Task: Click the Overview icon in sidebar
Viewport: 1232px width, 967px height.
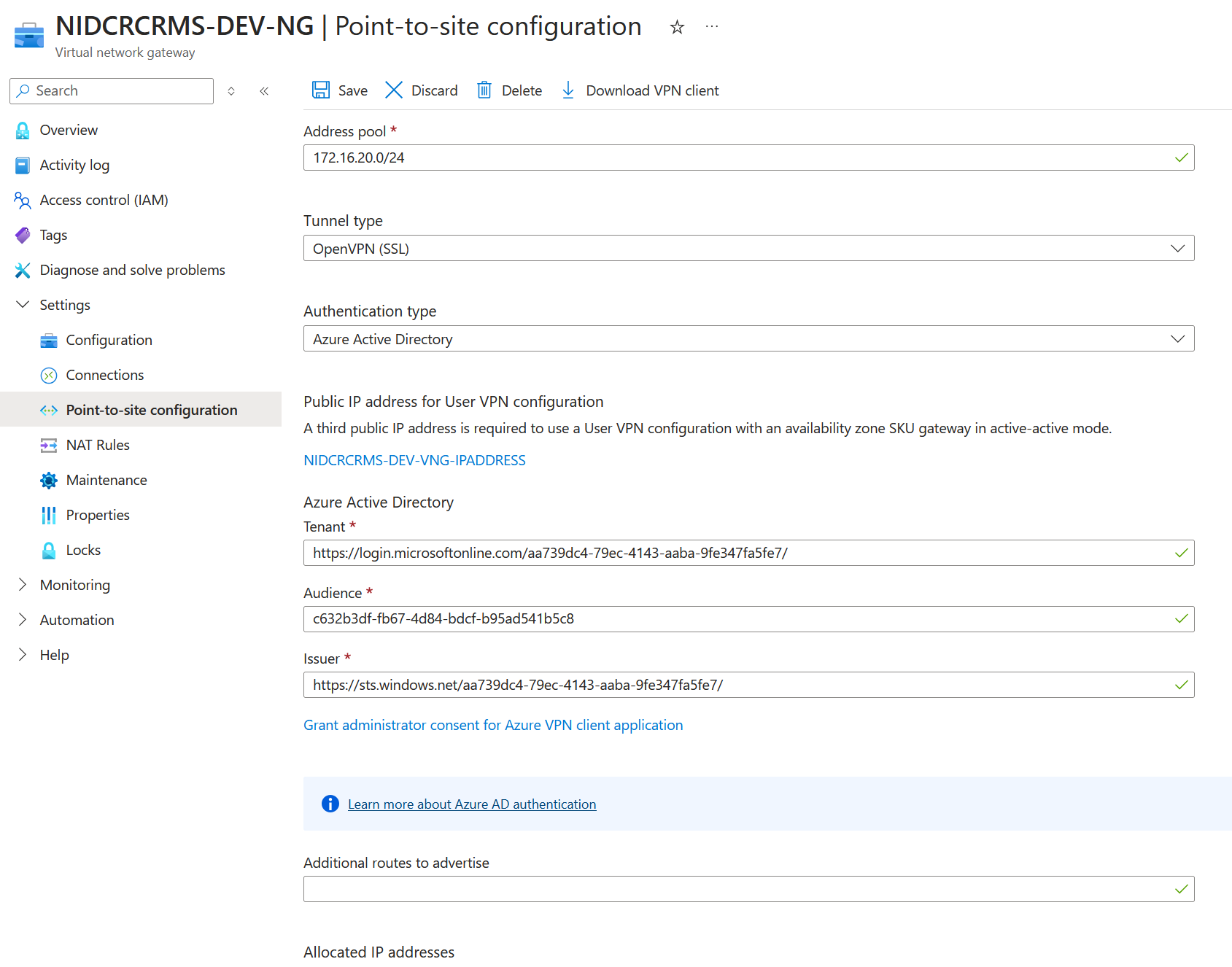Action: 23,131
